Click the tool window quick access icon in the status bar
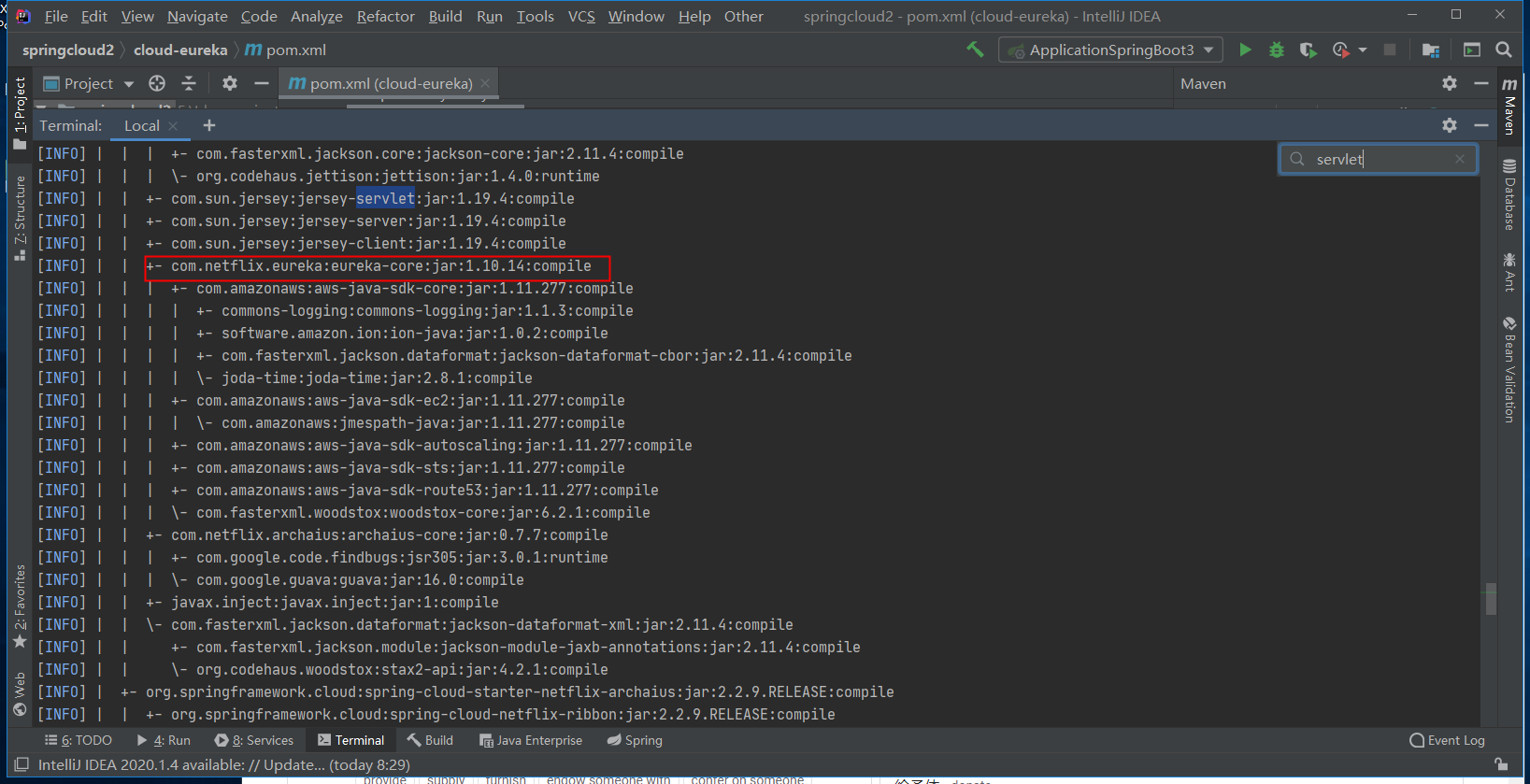The image size is (1530, 784). click(21, 764)
